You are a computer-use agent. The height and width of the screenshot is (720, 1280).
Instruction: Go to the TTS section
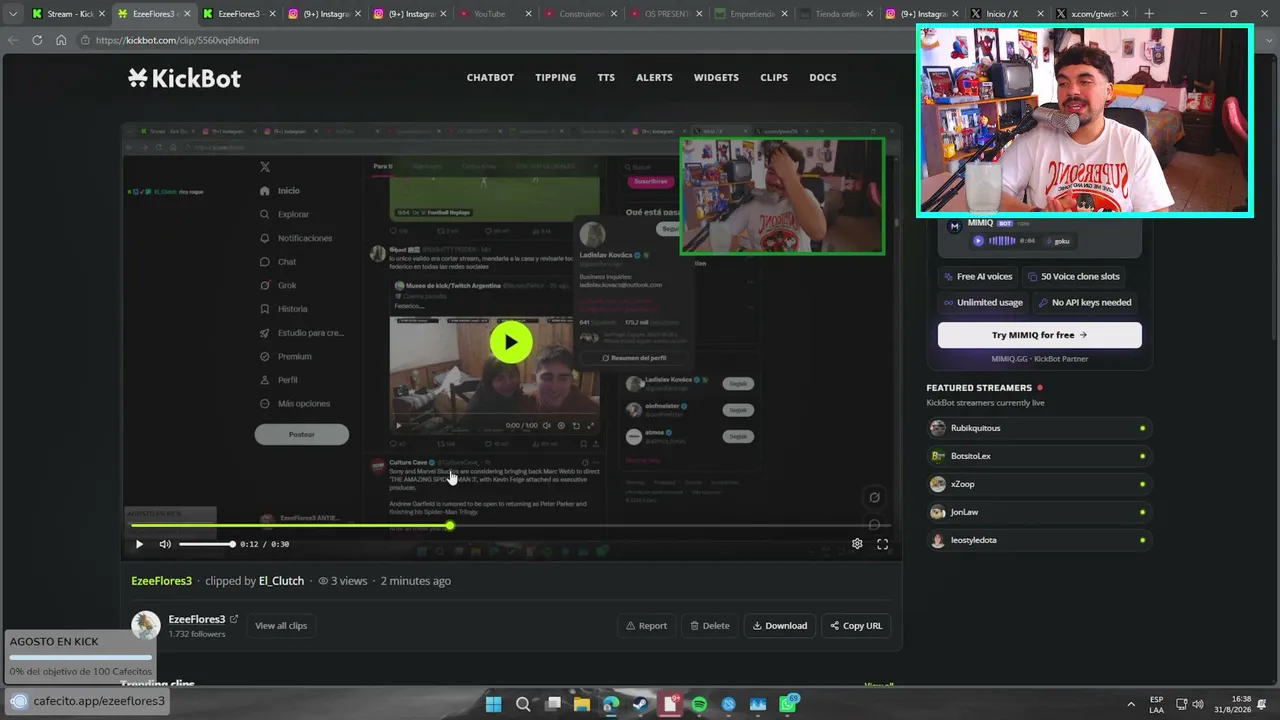(x=606, y=78)
